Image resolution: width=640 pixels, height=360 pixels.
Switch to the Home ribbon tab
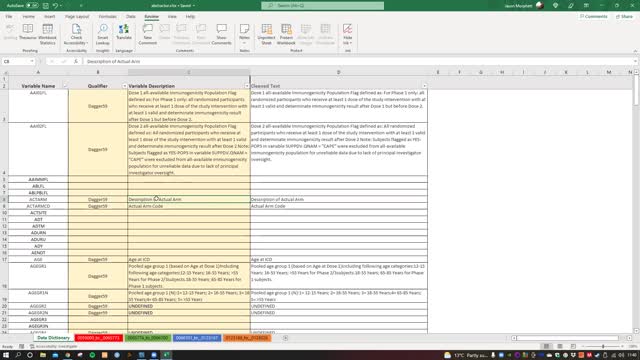tap(29, 17)
